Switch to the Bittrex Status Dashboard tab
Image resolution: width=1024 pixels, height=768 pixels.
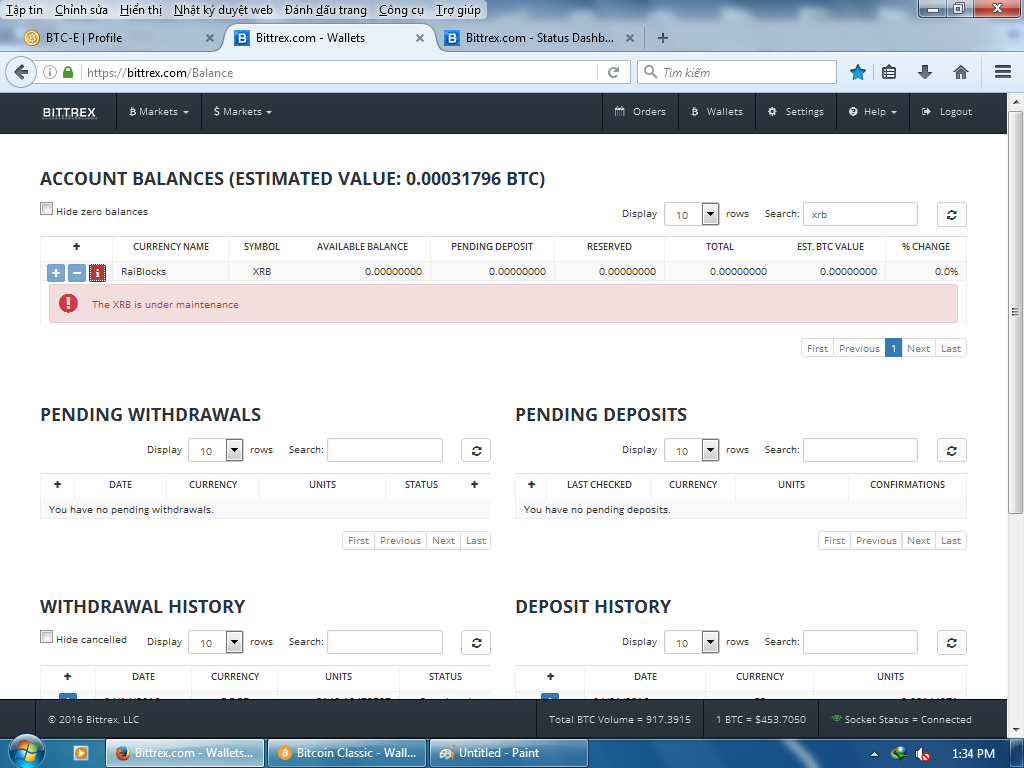click(539, 38)
